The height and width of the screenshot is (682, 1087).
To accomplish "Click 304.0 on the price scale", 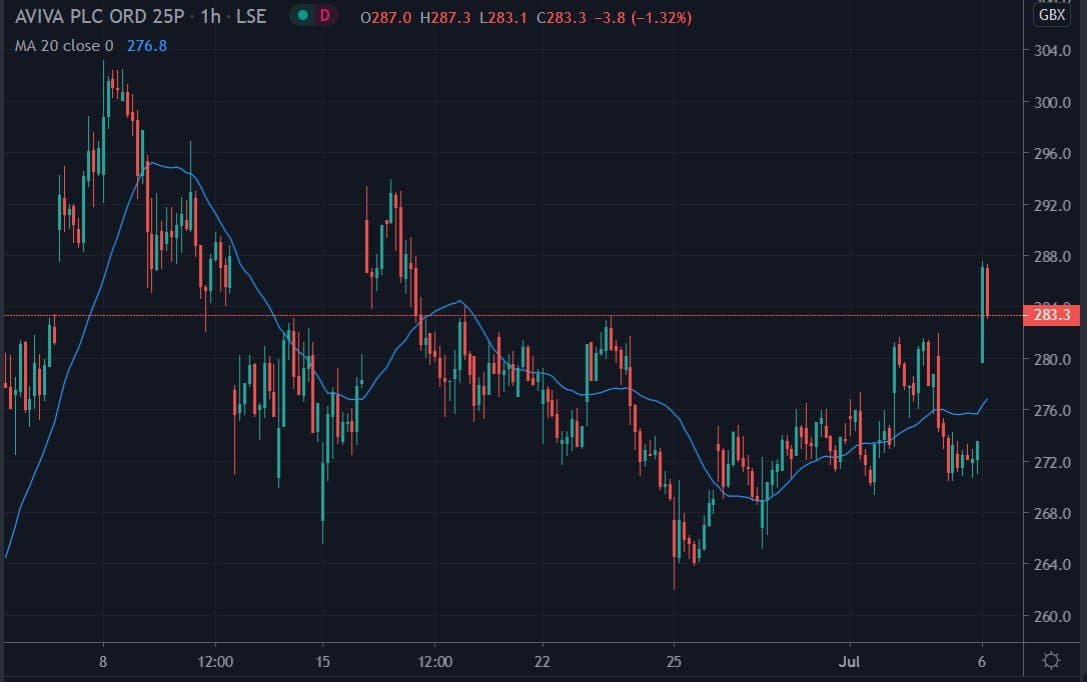I will [1053, 51].
